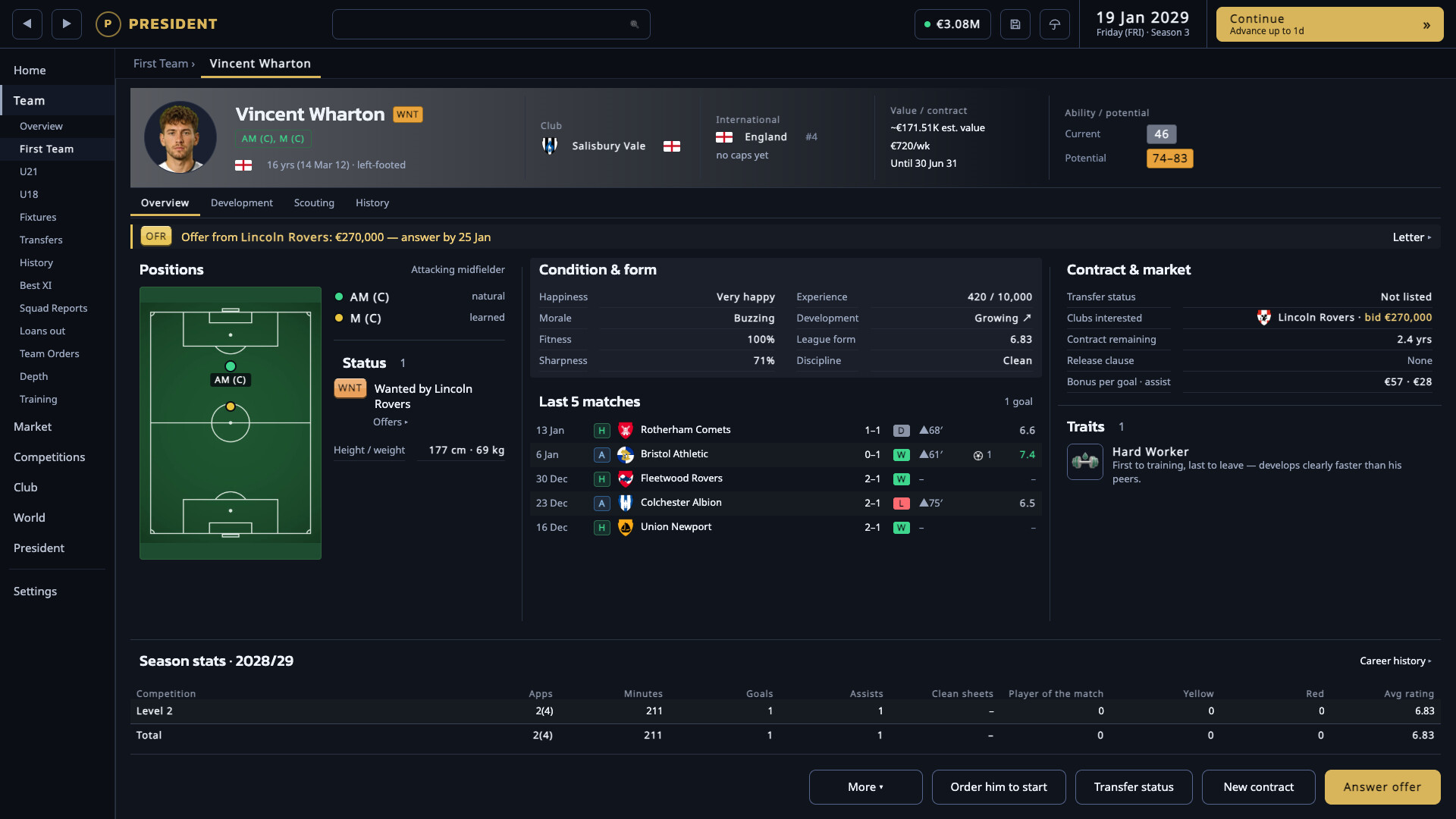
Task: Click the New contract button
Action: click(1258, 787)
